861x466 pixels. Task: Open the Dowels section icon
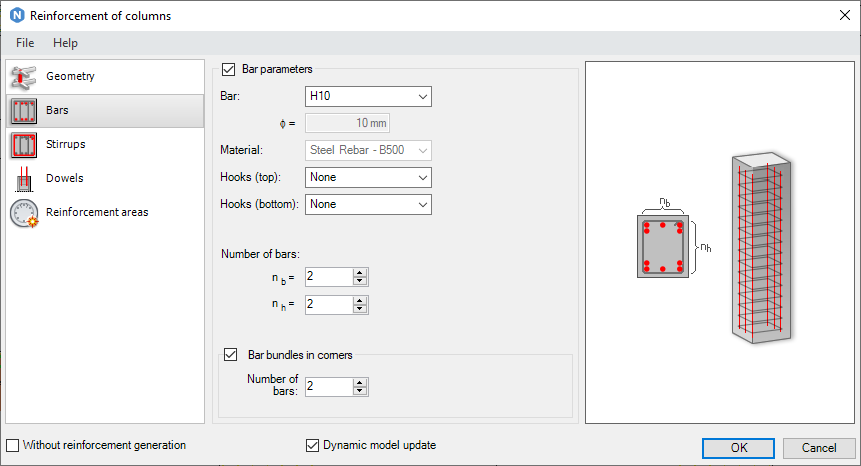[x=24, y=179]
